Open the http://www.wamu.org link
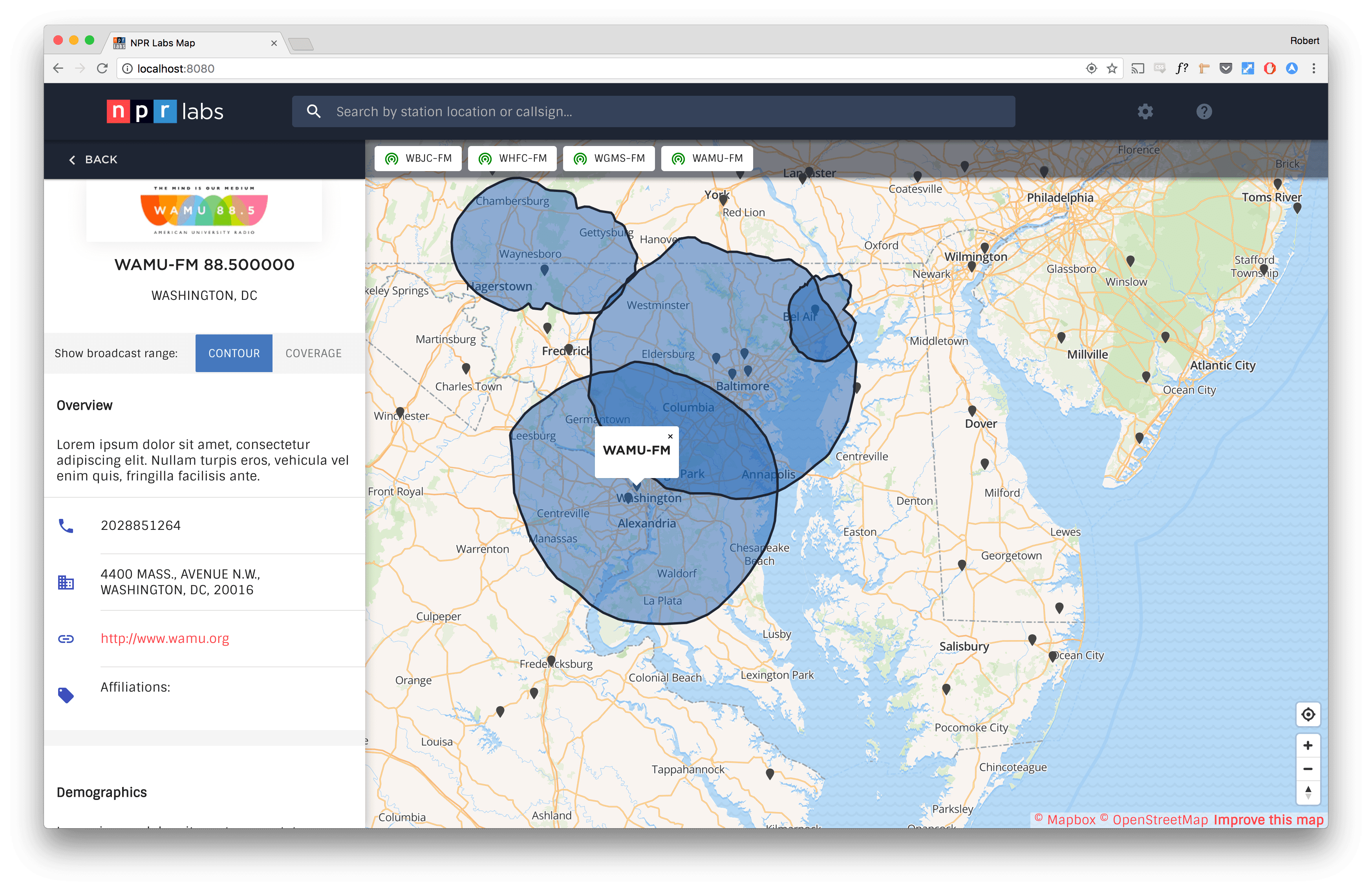This screenshot has width=1372, height=891. [x=165, y=639]
